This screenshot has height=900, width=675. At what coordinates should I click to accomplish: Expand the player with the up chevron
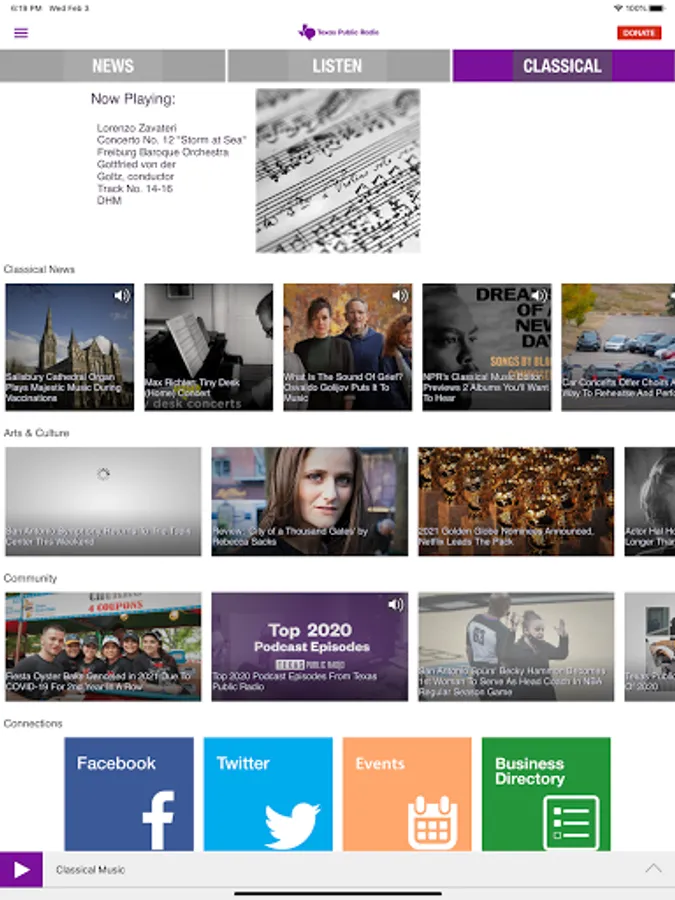pyautogui.click(x=653, y=868)
